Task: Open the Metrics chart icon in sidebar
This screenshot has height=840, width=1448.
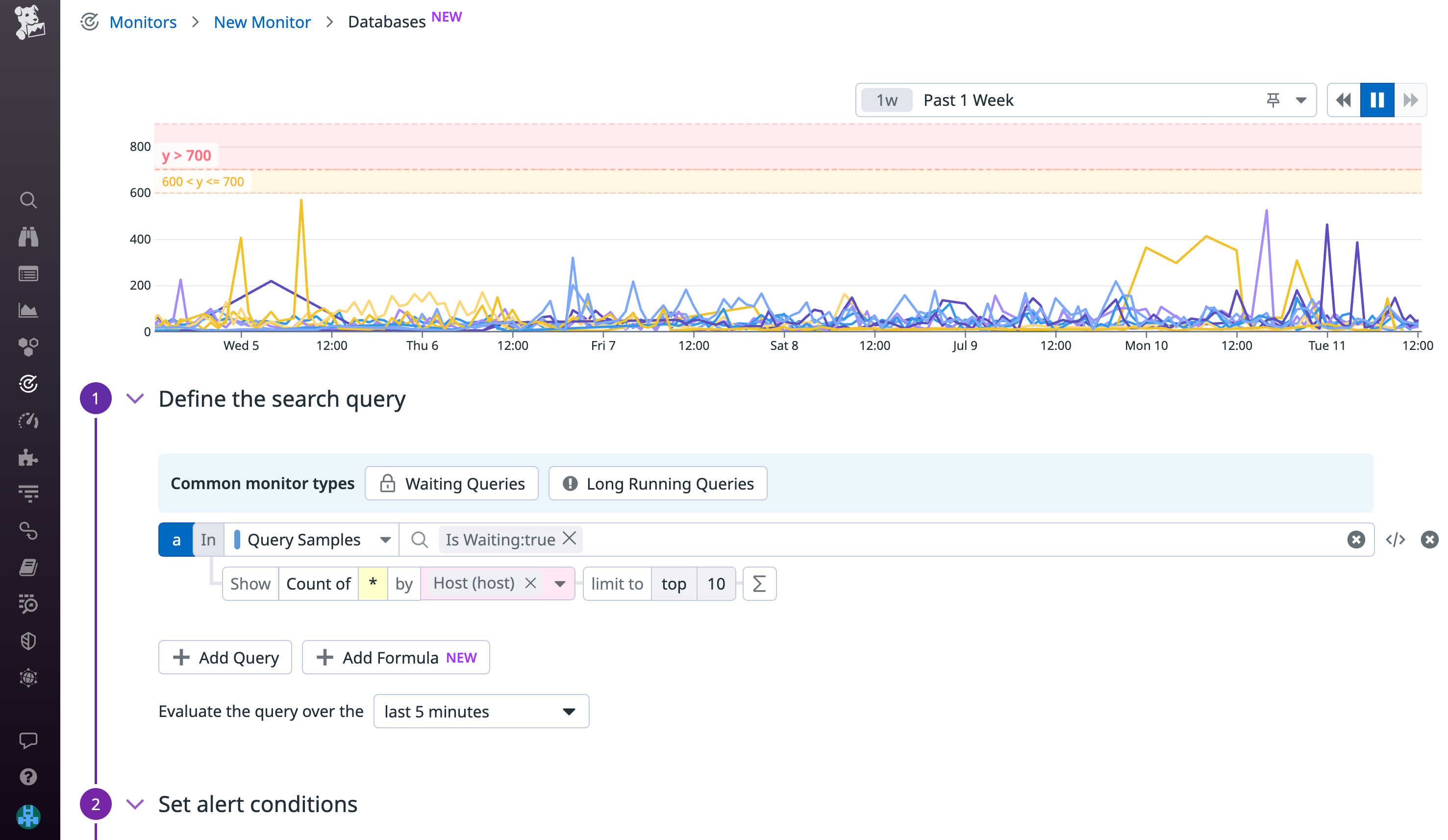Action: (x=29, y=310)
